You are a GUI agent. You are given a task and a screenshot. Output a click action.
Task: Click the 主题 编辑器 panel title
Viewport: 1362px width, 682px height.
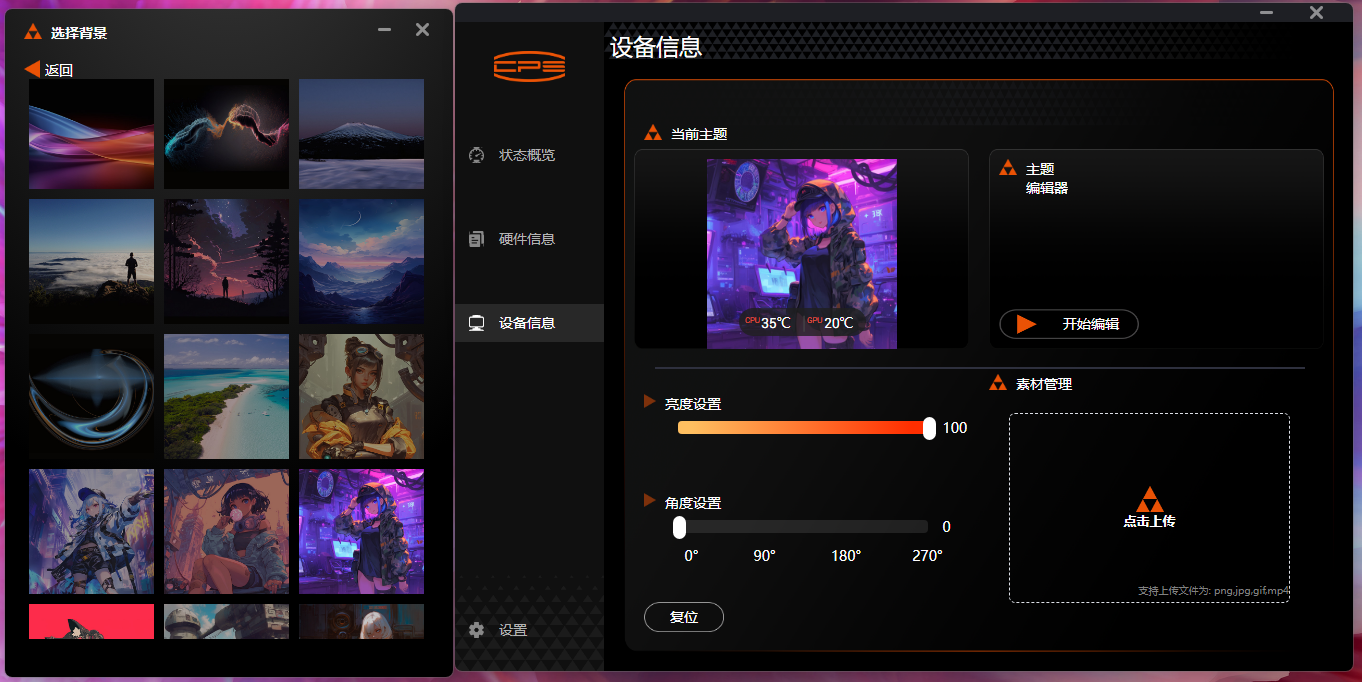click(x=1047, y=178)
